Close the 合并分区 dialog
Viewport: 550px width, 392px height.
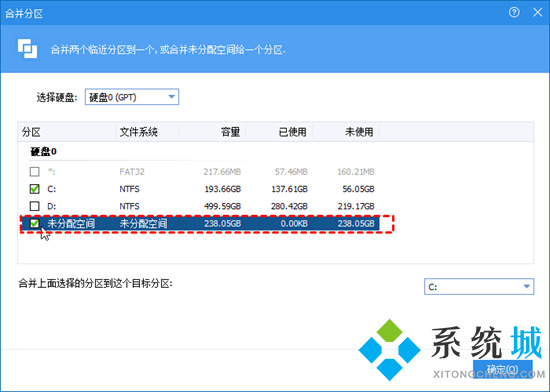click(537, 13)
